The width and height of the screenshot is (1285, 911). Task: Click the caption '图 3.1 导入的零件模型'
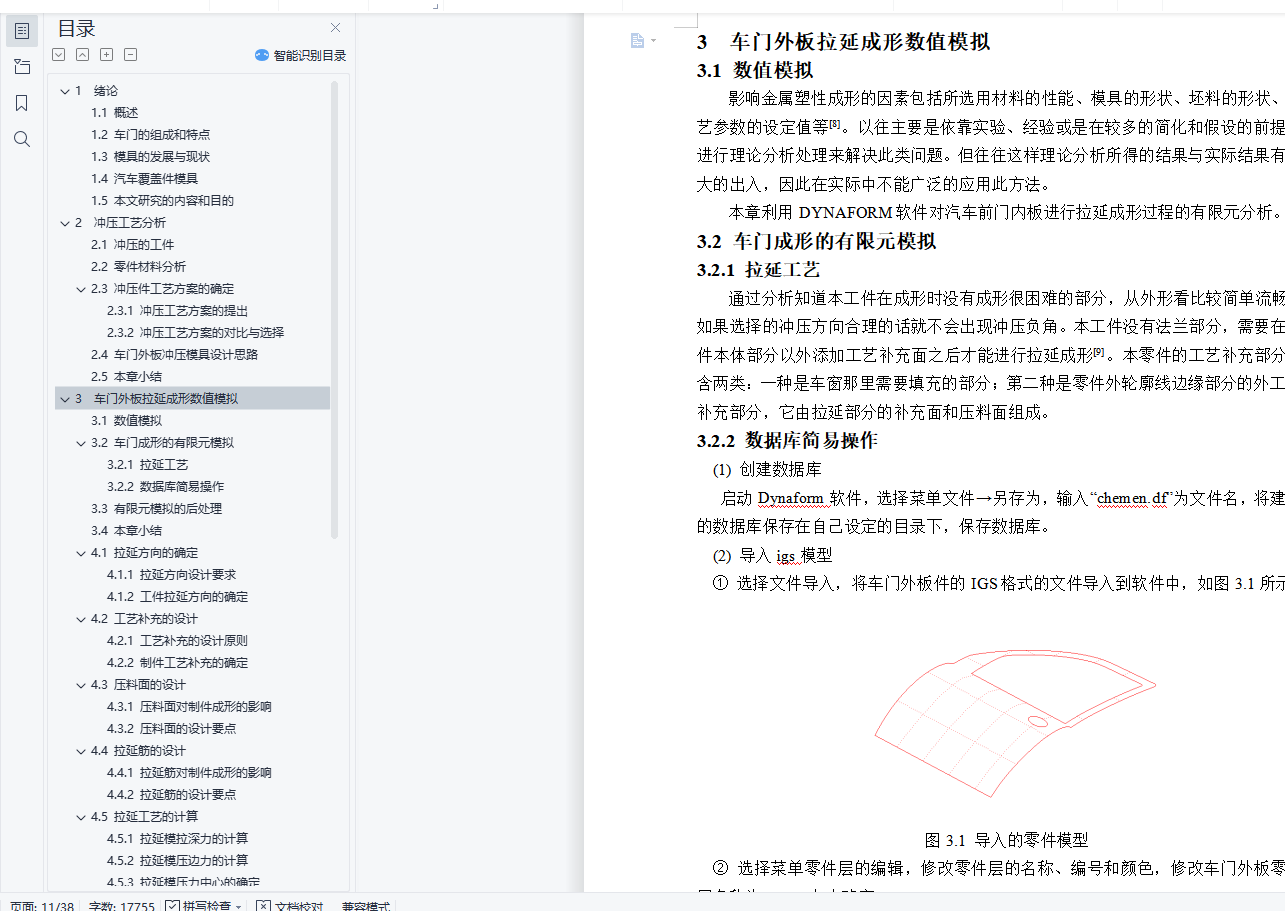pos(1006,840)
